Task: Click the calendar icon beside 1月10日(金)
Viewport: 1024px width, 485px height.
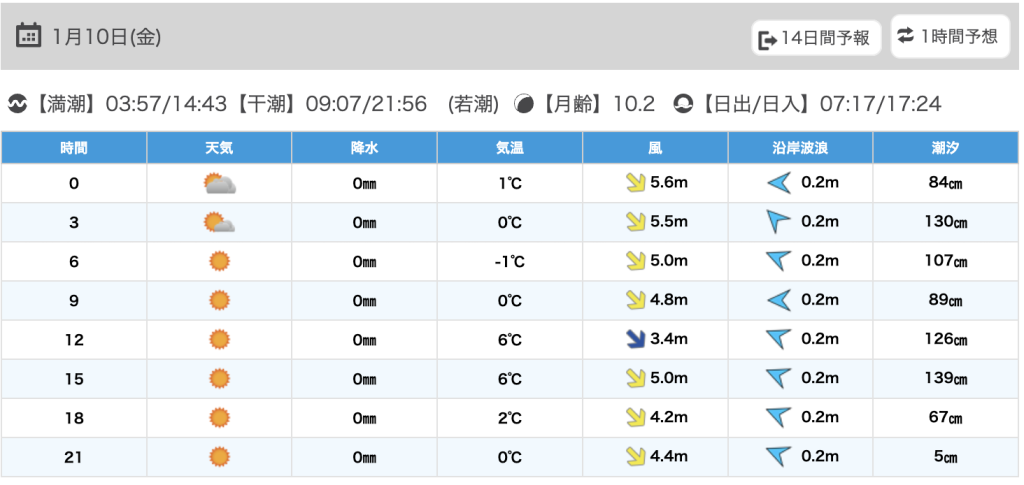Action: [29, 37]
